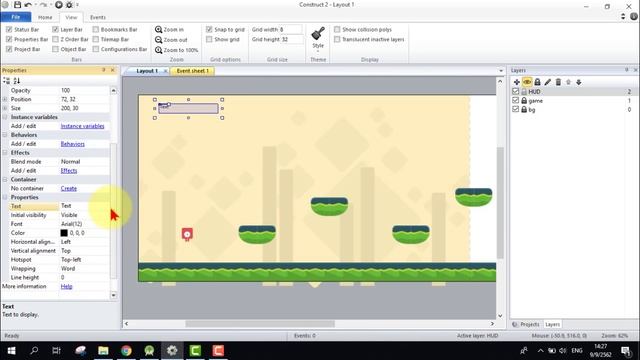The image size is (640, 360).
Task: Add a new layer with plus icon
Action: [516, 82]
